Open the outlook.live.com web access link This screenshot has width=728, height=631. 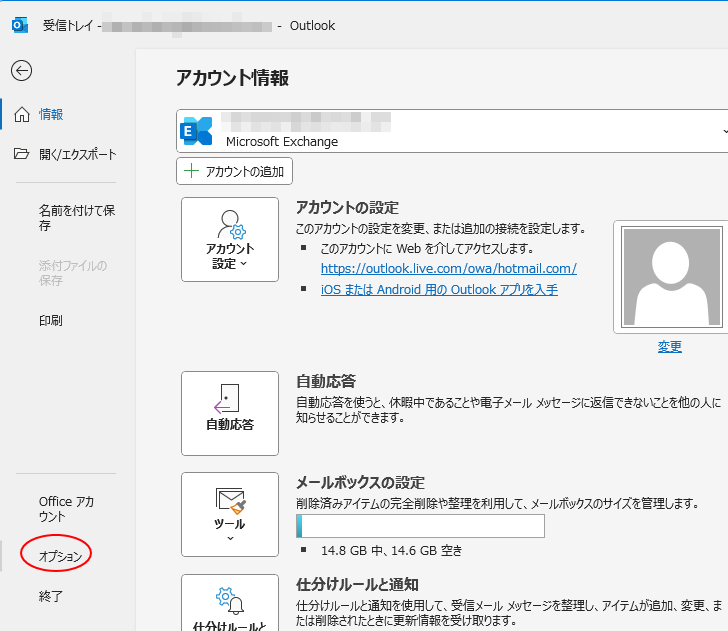tap(448, 269)
